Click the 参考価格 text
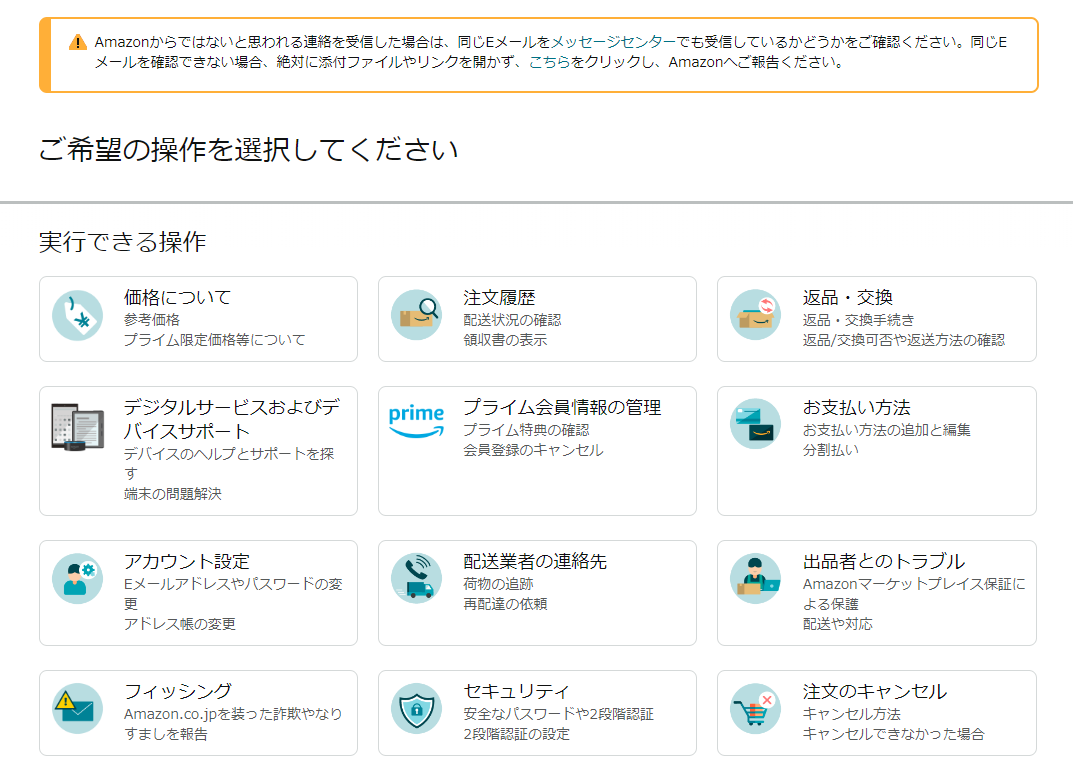This screenshot has height=770, width=1073. click(152, 320)
